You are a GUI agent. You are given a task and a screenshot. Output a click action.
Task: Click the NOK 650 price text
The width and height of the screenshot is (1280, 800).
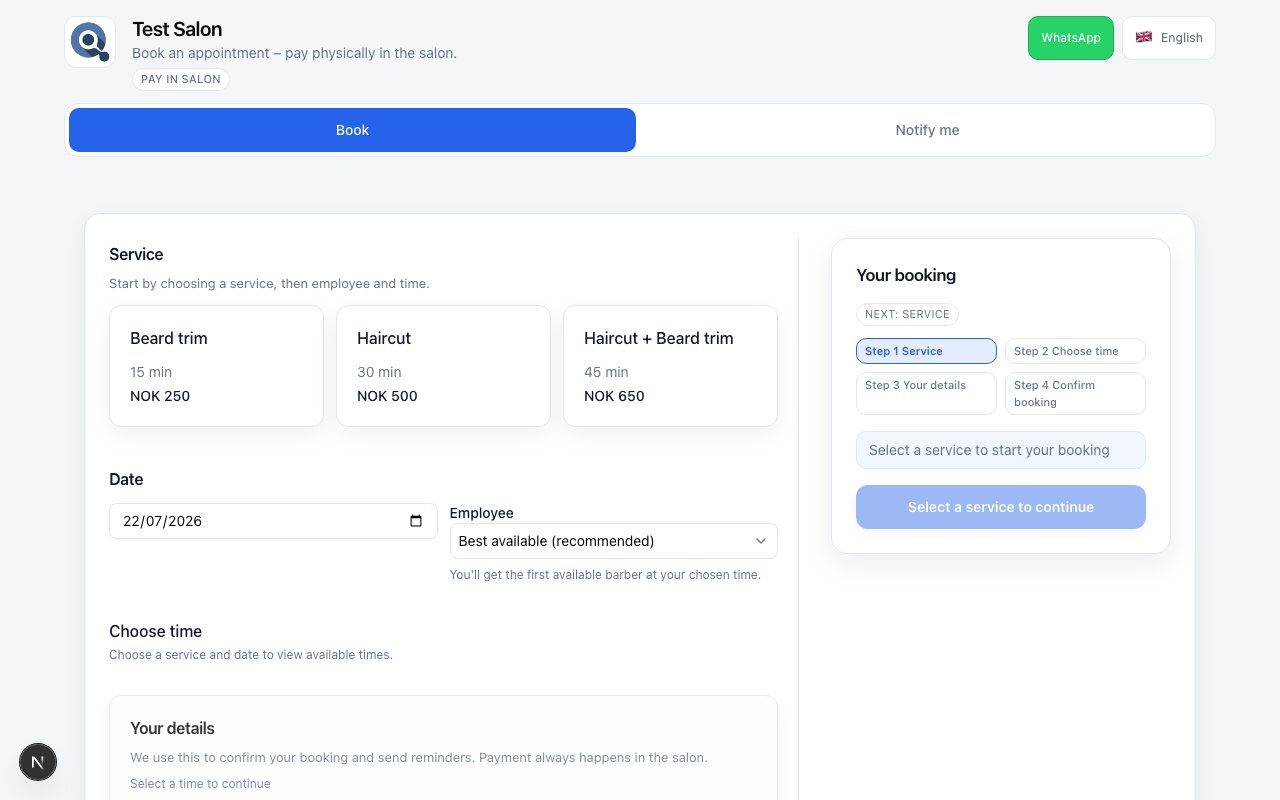[614, 396]
